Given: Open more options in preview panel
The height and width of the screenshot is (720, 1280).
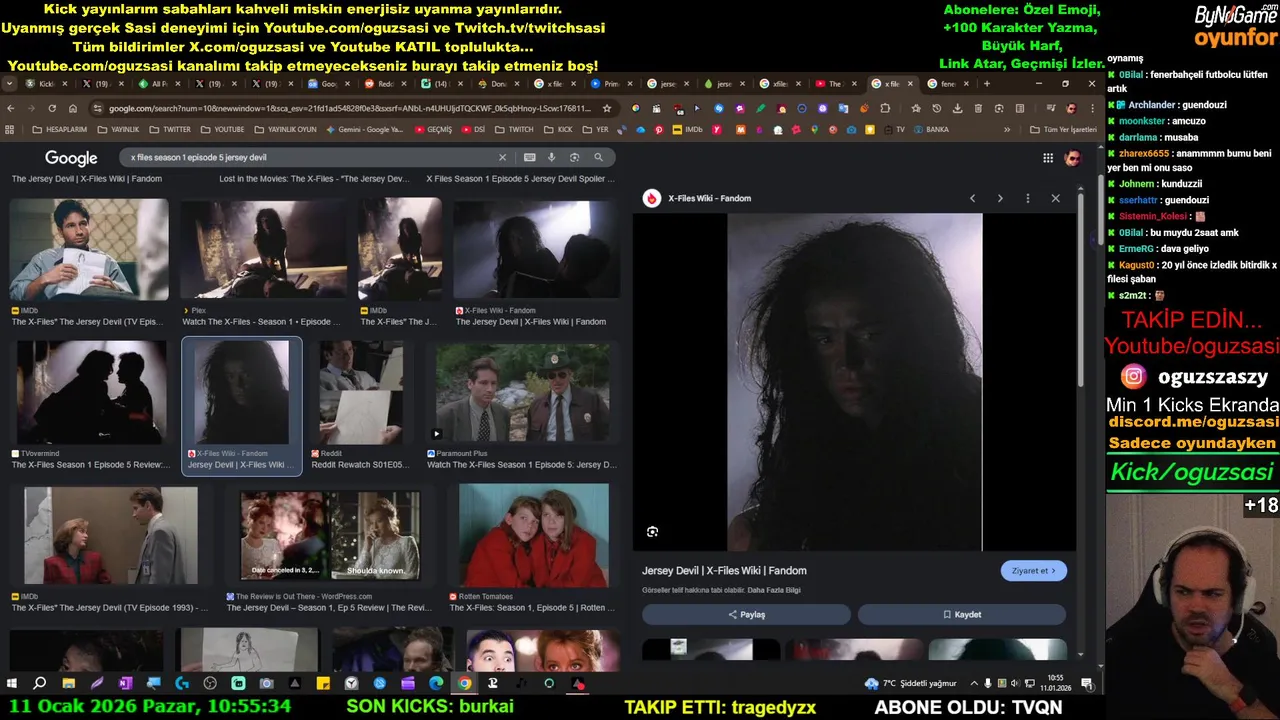Looking at the screenshot, I should (x=1027, y=198).
